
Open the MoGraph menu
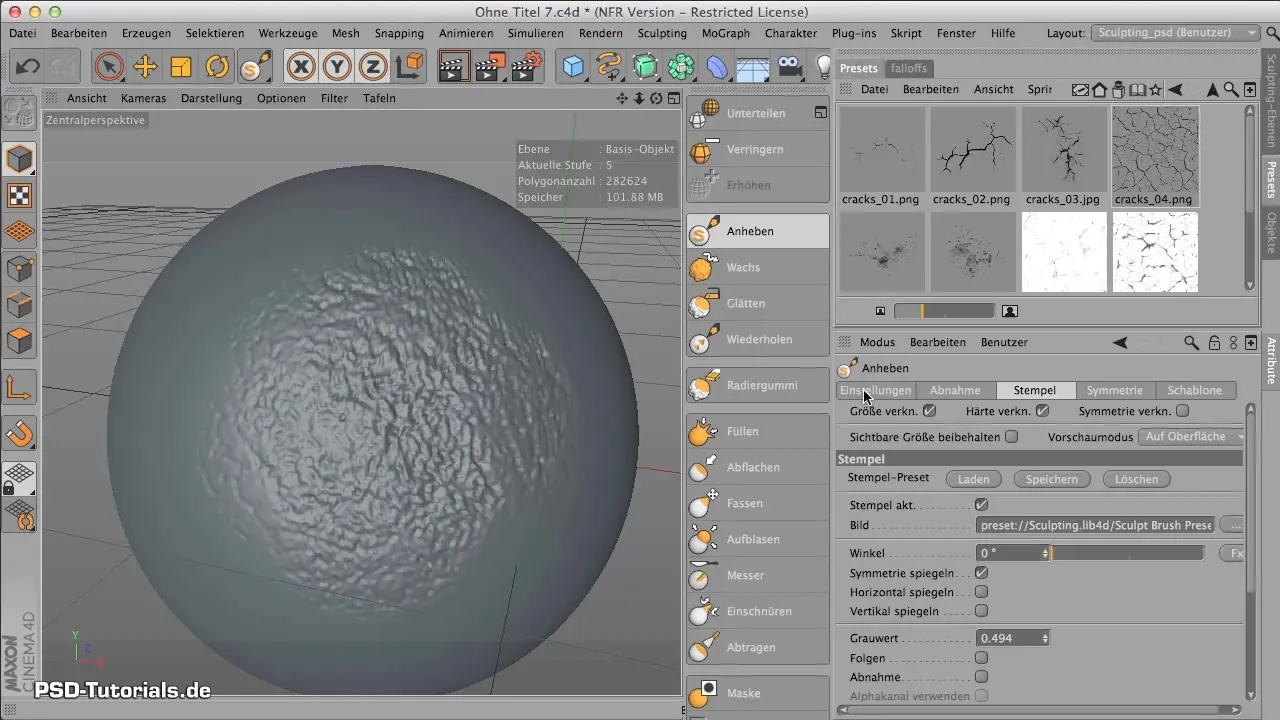[725, 33]
